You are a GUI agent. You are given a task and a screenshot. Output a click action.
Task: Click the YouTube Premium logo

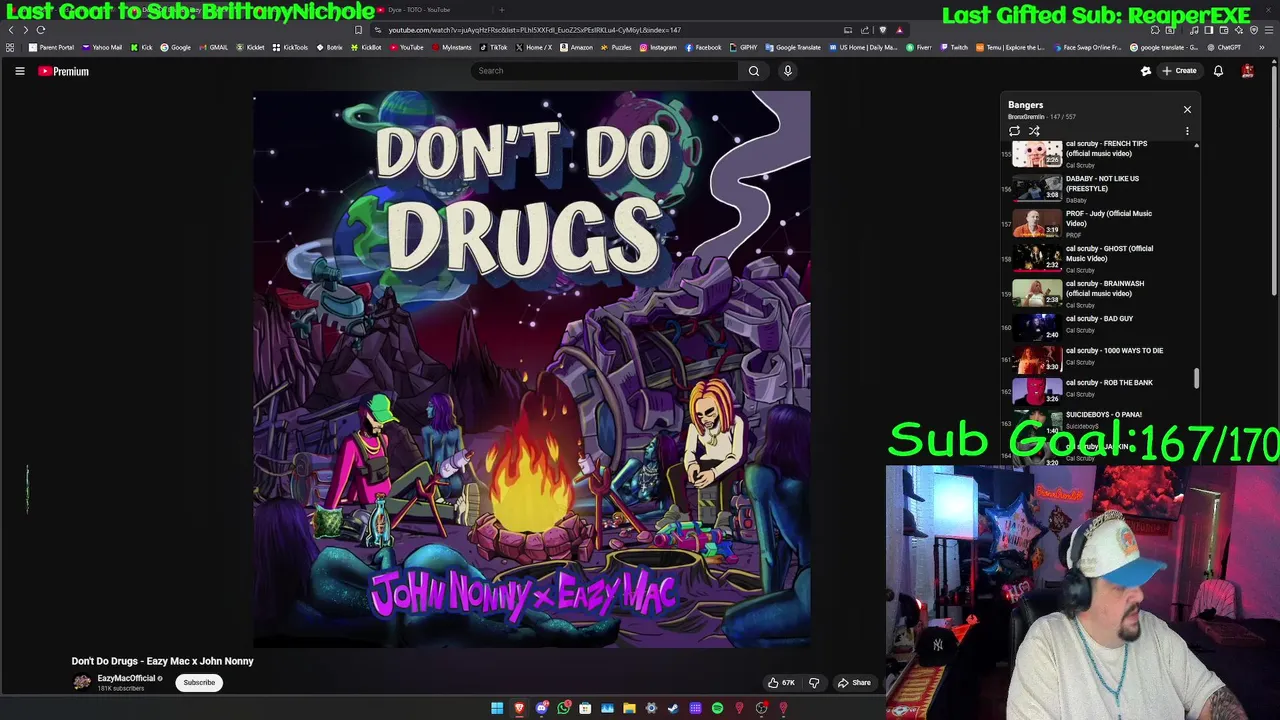64,71
